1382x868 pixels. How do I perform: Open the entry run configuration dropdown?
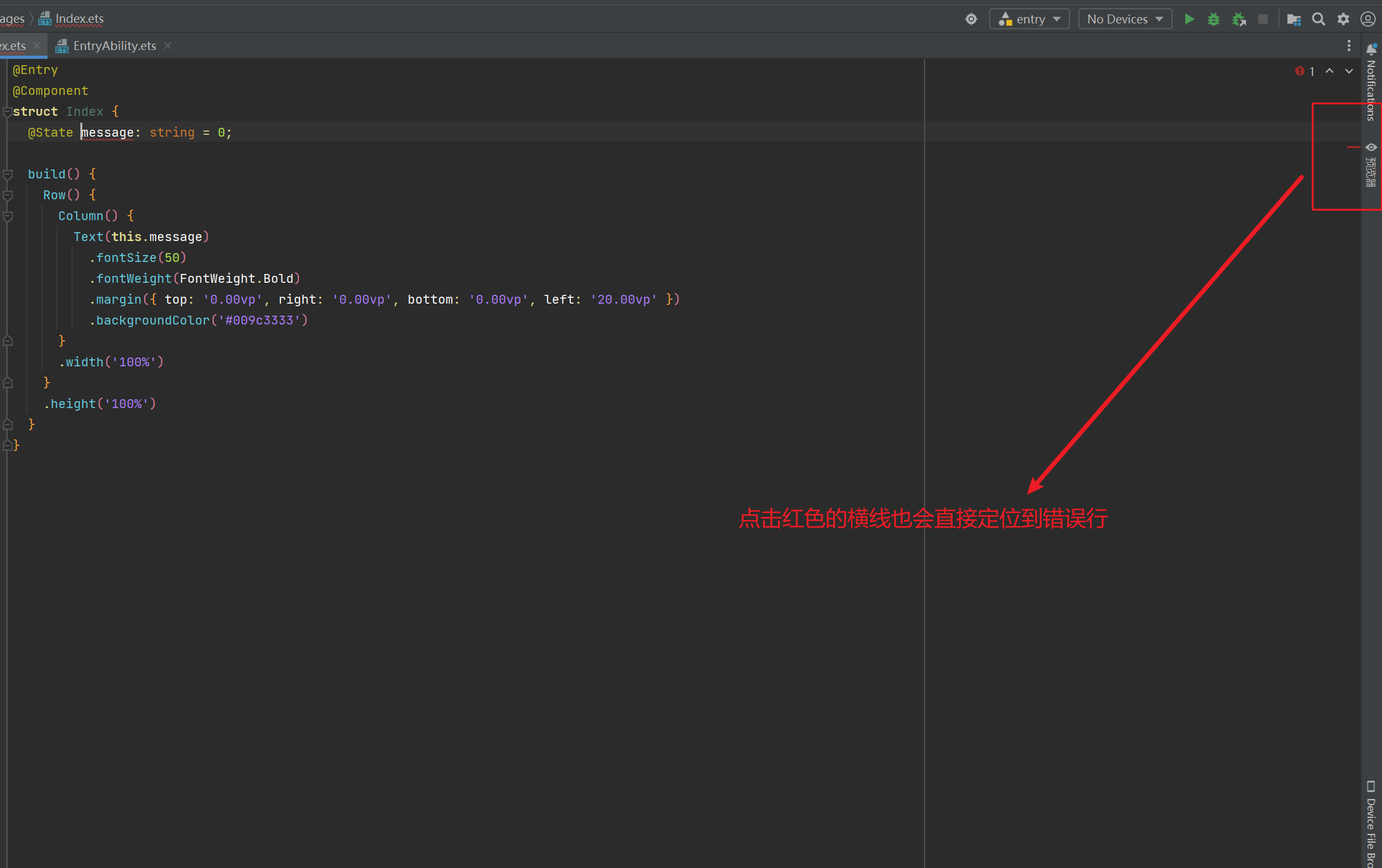tap(1030, 19)
